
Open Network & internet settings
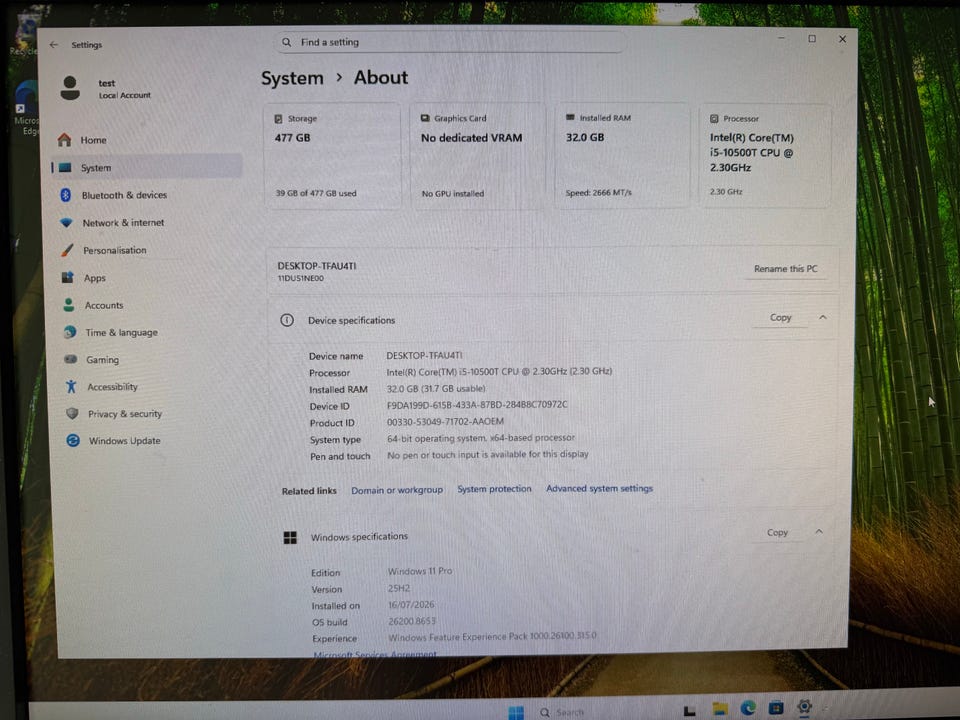pos(113,222)
